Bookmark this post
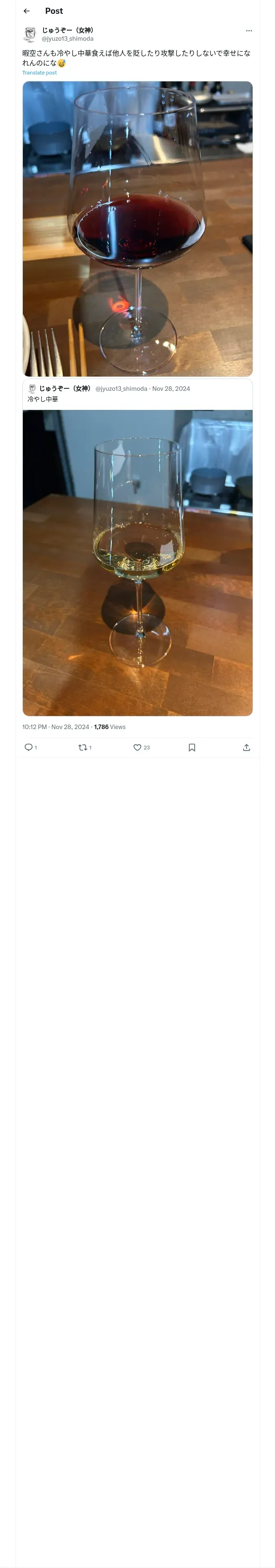This screenshot has height=1568, width=275. (x=191, y=747)
